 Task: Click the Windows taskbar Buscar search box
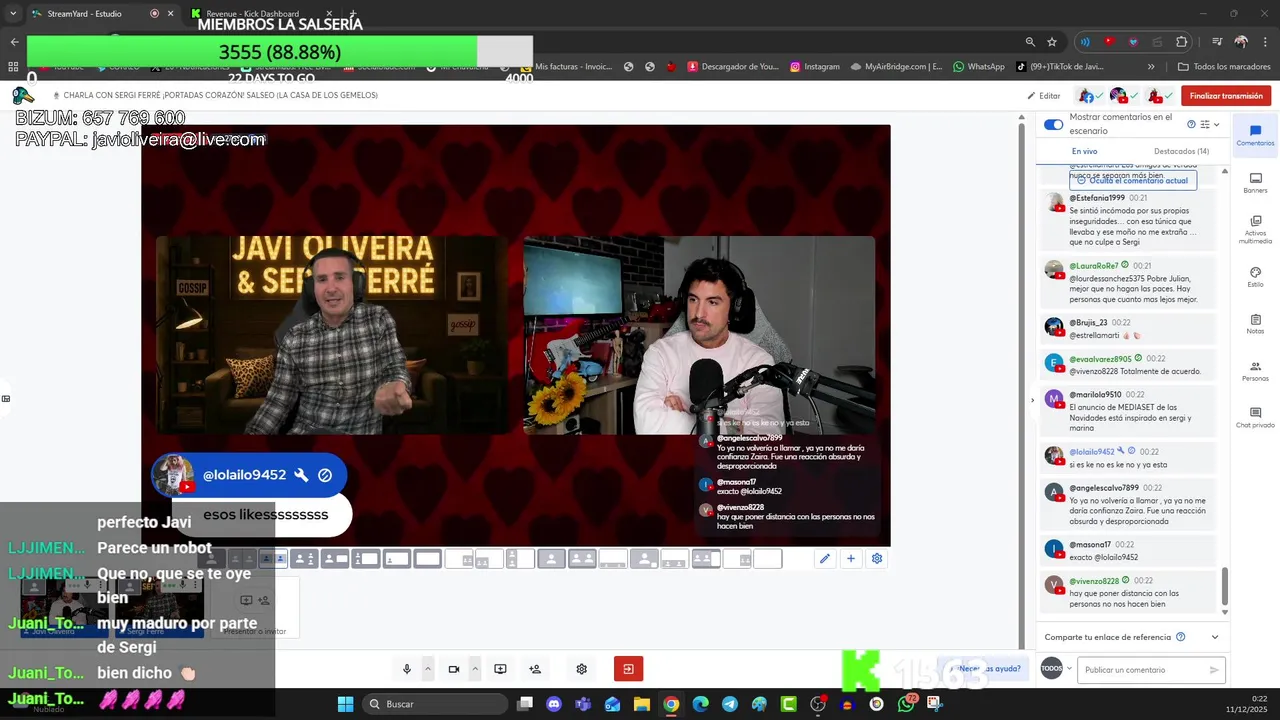[437, 704]
